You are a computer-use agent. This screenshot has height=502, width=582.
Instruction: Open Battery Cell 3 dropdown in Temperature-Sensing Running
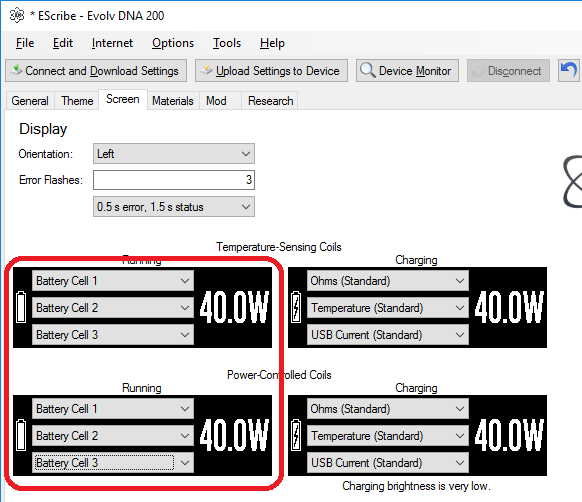[113, 335]
